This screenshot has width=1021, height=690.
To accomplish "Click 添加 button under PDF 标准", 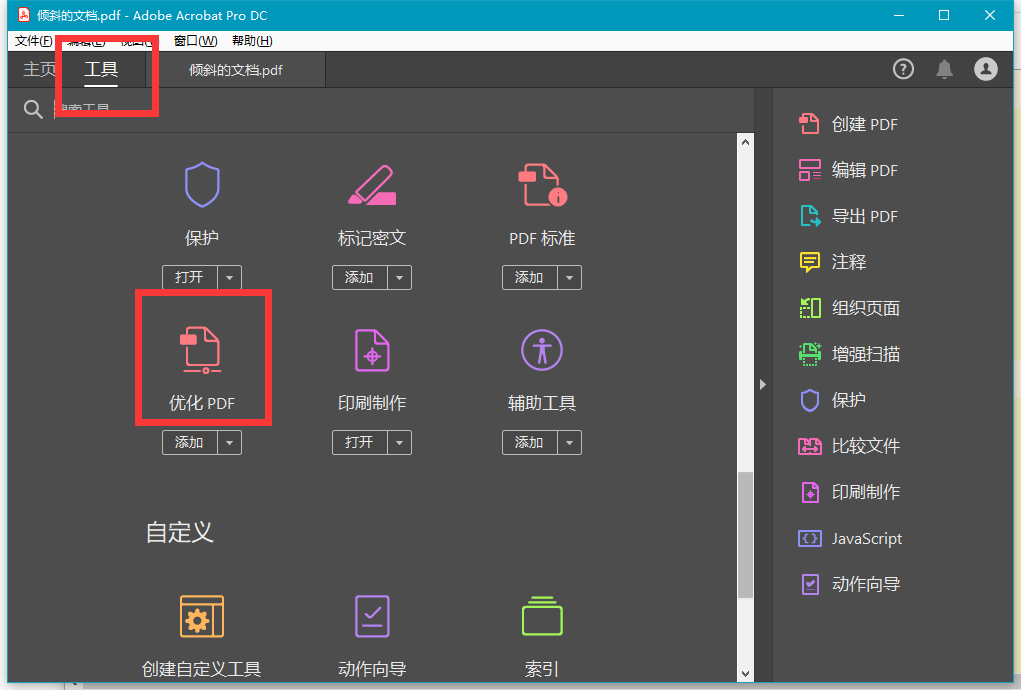I will coord(529,277).
